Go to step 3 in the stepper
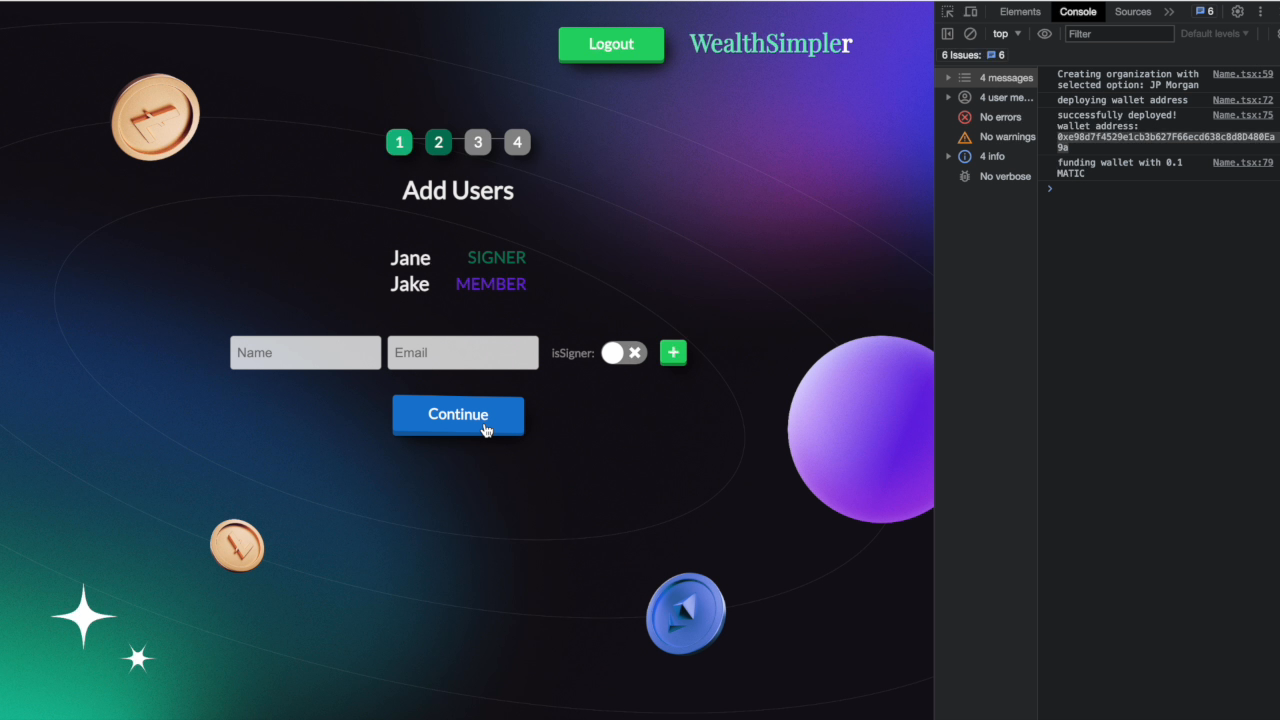This screenshot has height=720, width=1280. pos(478,142)
